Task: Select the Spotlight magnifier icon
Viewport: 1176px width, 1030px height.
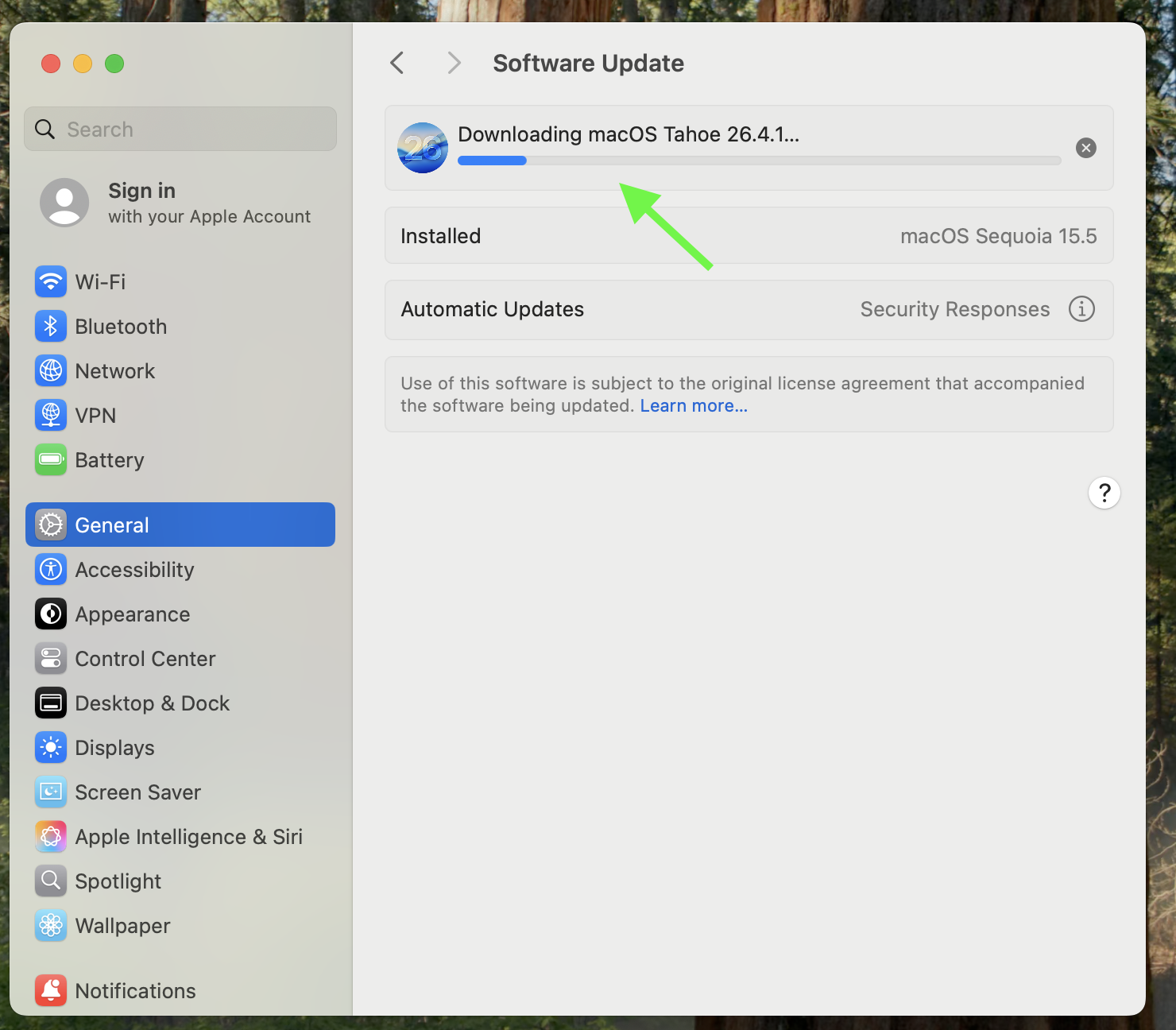Action: pos(51,881)
